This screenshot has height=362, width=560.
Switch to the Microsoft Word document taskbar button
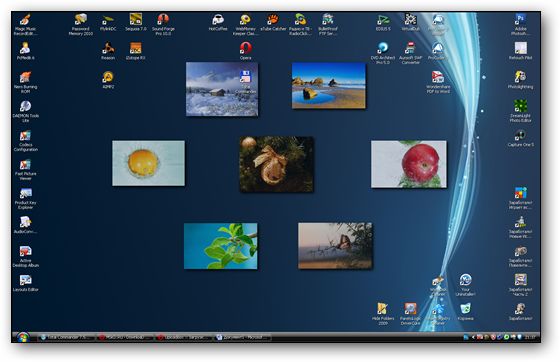[242, 337]
